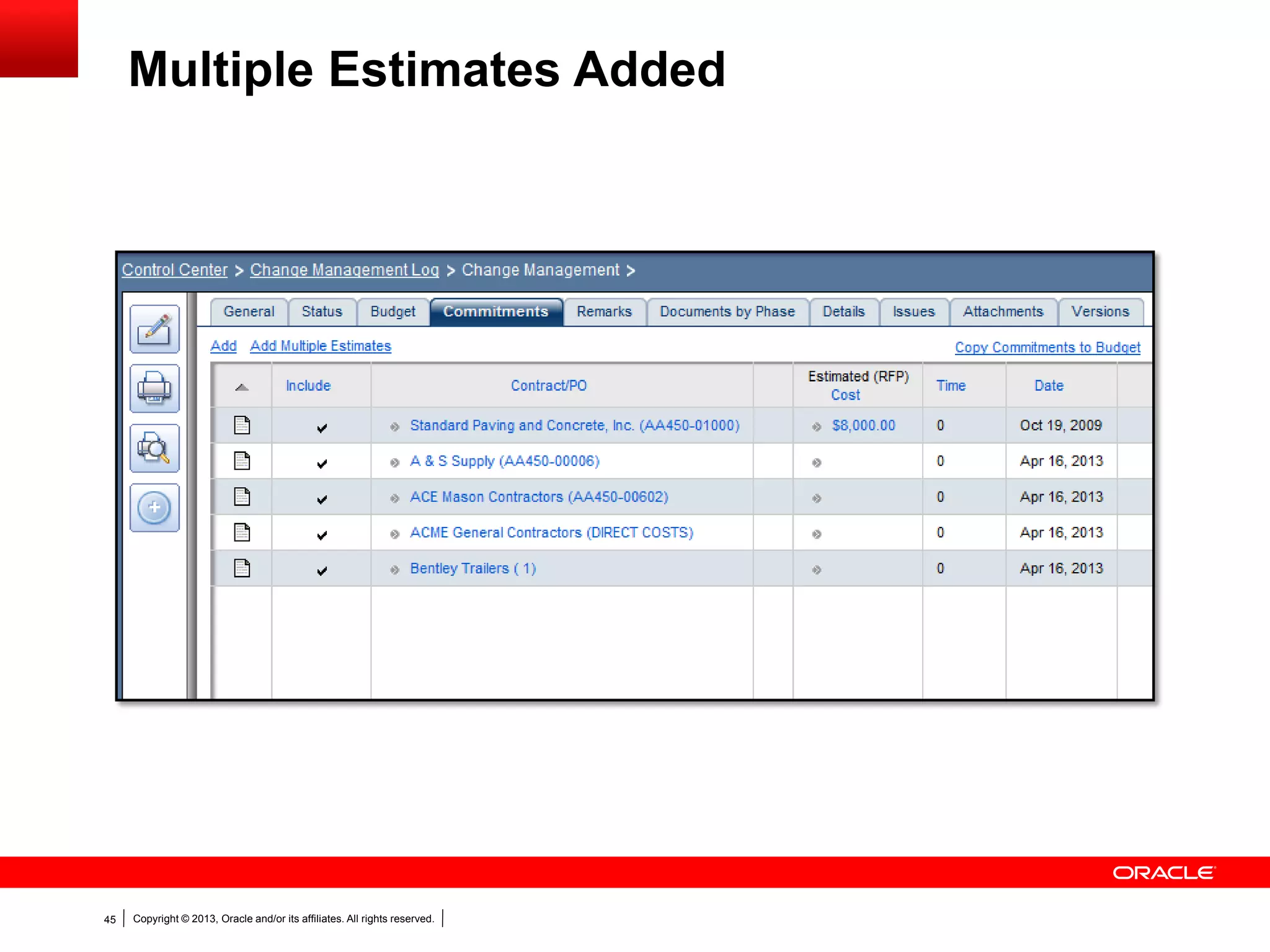1270x952 pixels.
Task: Click the sort-ascending triangle in table header
Action: tap(242, 387)
